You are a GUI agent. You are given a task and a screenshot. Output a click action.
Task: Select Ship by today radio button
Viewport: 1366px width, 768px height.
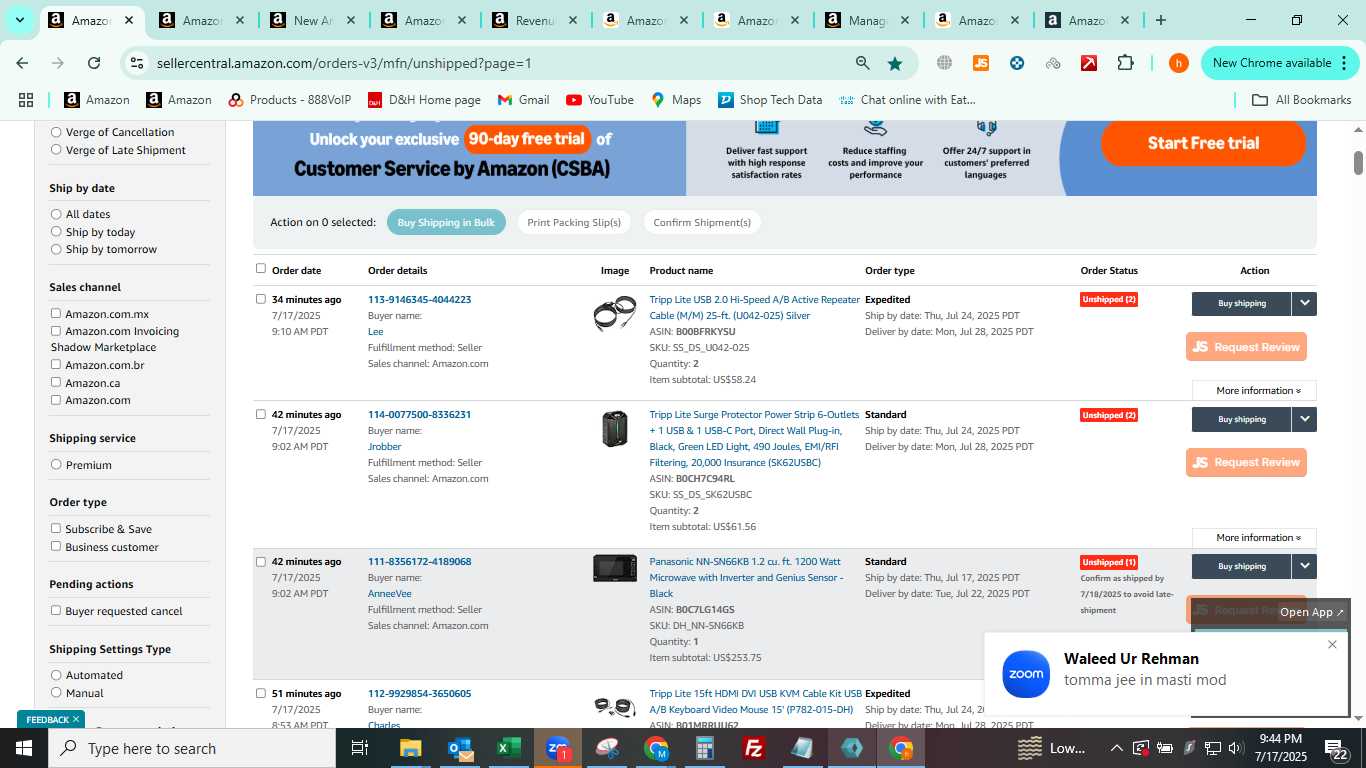56,232
